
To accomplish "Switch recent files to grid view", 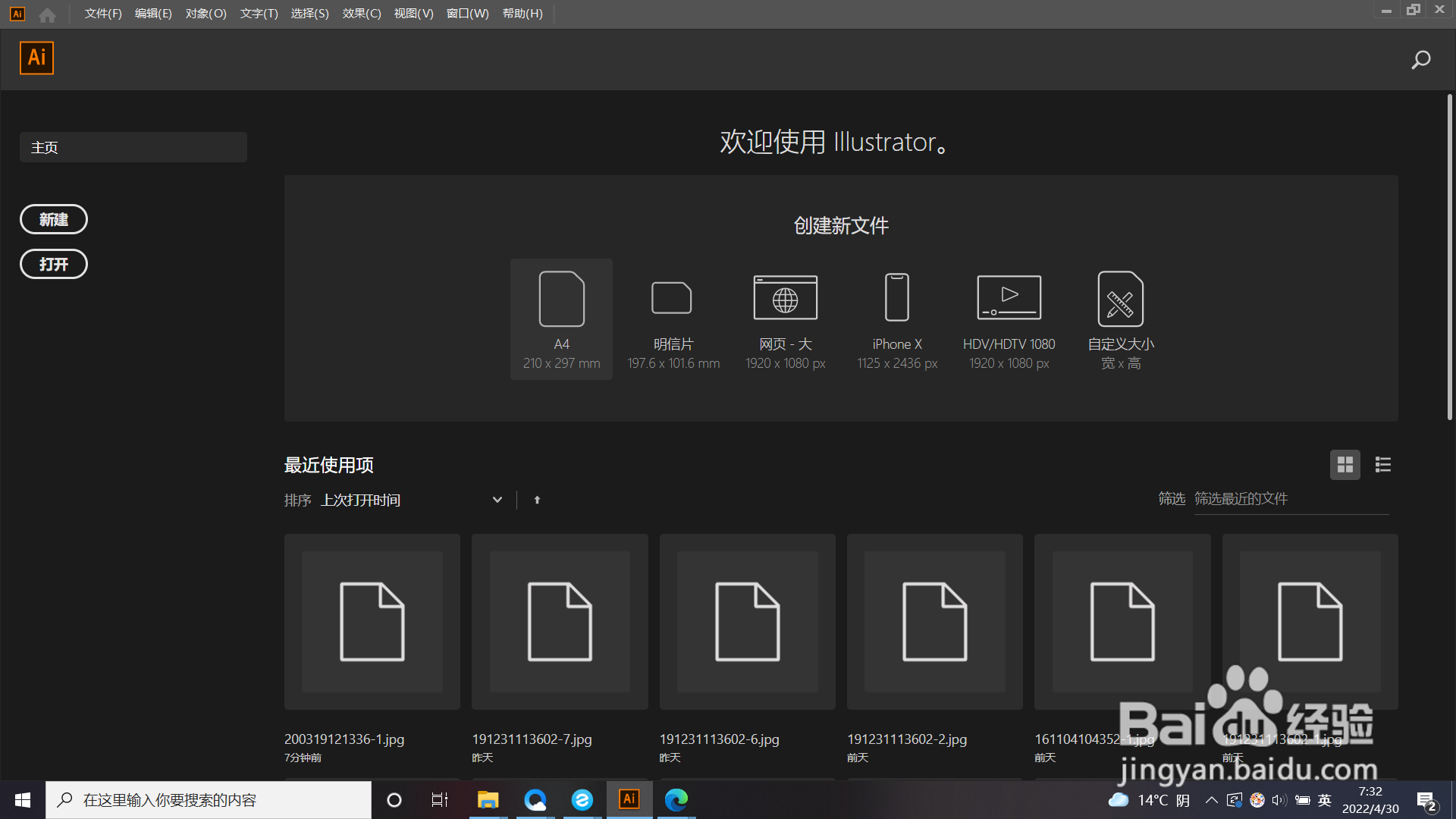I will (1345, 465).
